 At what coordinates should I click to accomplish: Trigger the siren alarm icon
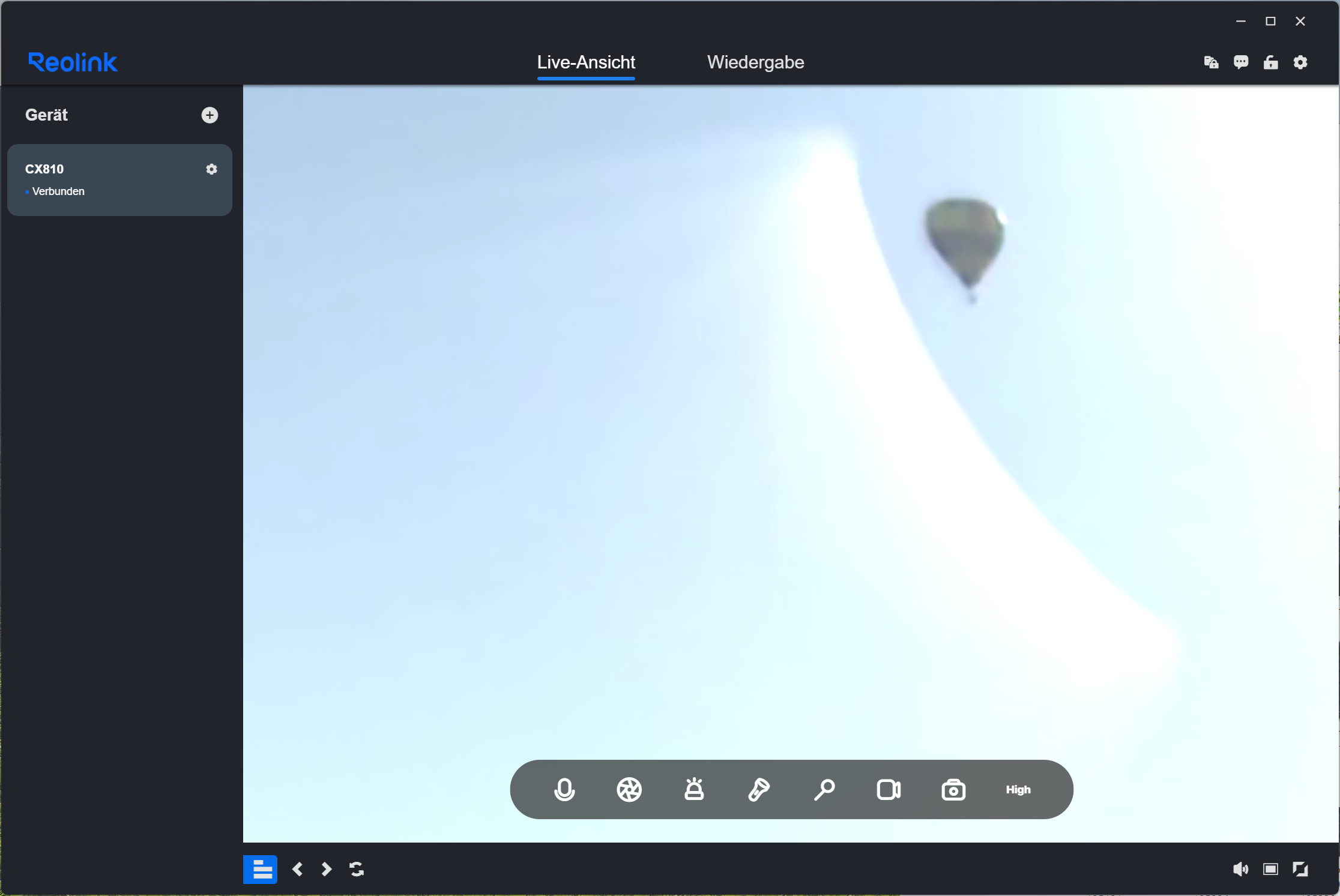[x=694, y=790]
